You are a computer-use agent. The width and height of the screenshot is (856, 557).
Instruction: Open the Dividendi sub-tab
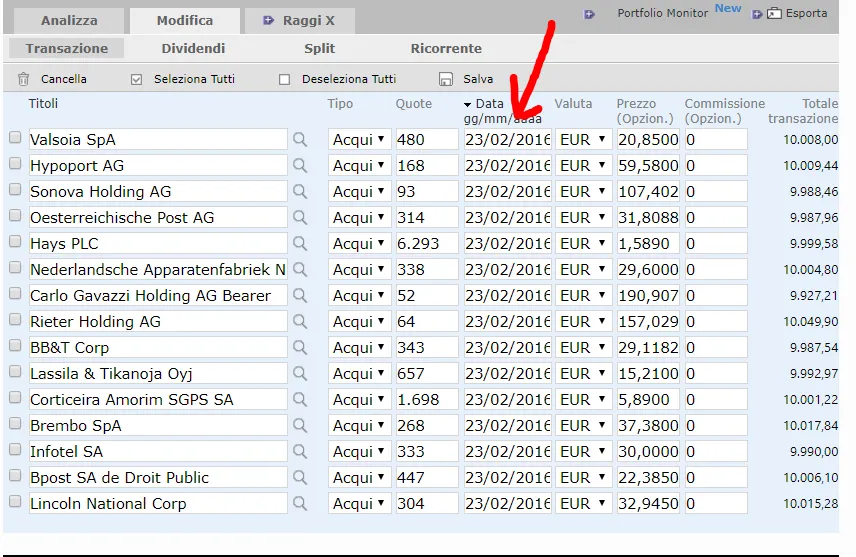193,48
